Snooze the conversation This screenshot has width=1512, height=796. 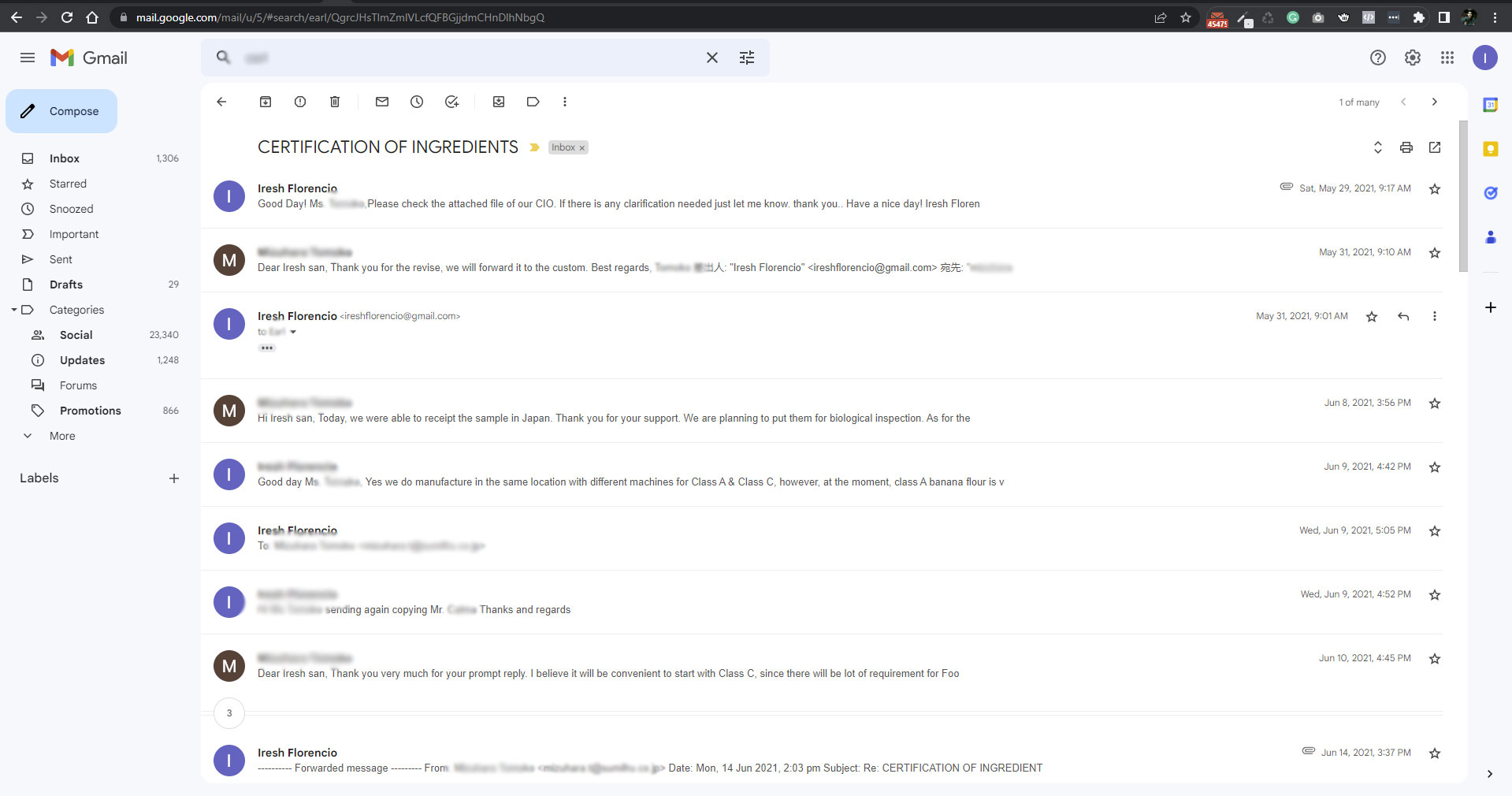[x=417, y=102]
